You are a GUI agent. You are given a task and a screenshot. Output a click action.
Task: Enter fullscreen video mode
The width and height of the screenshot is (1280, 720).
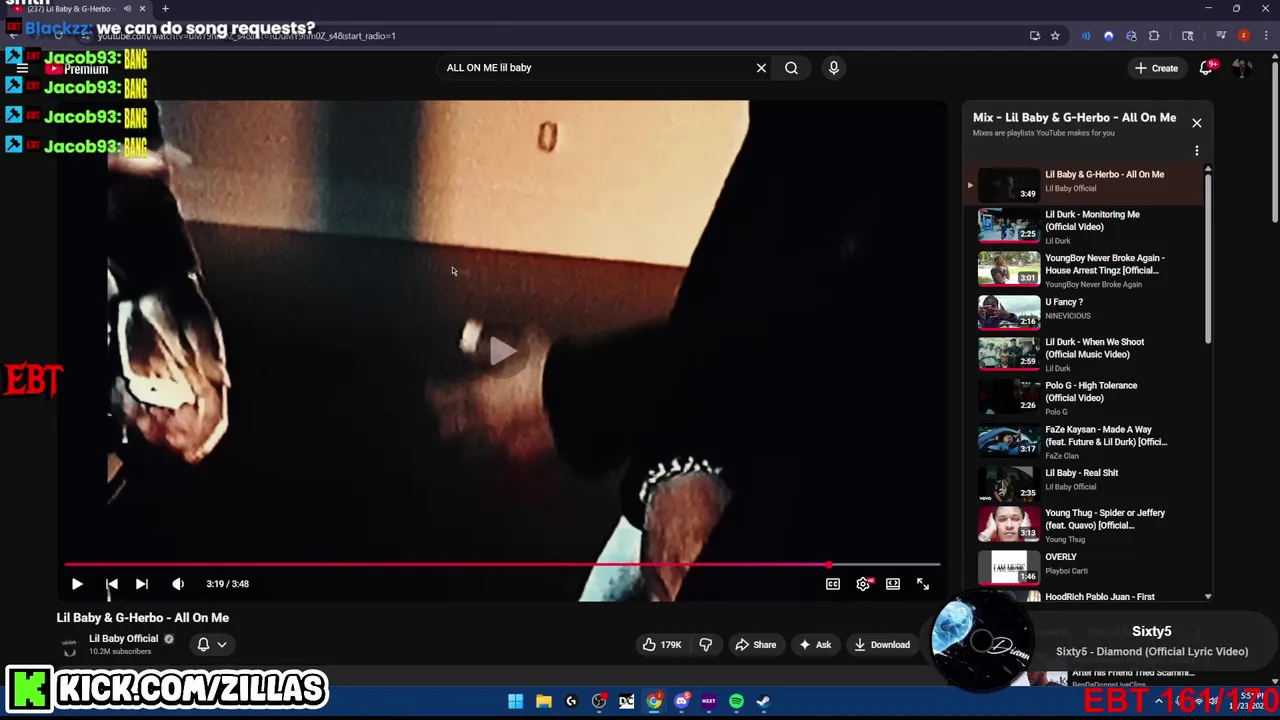click(923, 584)
